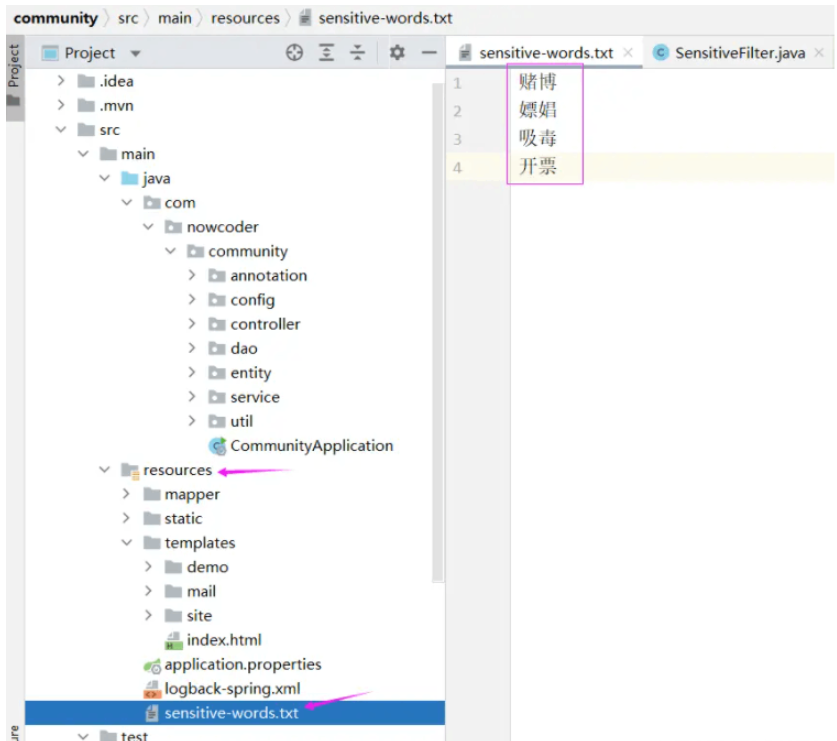Expand the .idea folder
Viewport: 837px width, 741px height.
[x=62, y=81]
